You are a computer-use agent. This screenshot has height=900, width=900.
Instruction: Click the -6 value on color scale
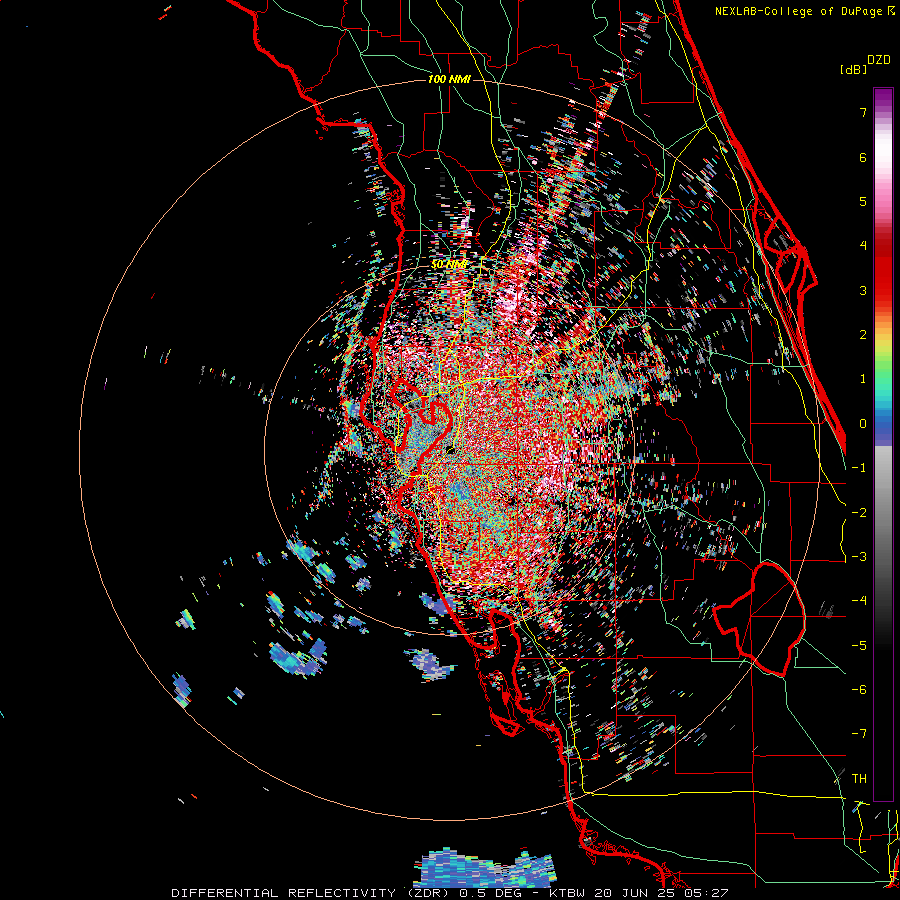[x=859, y=690]
